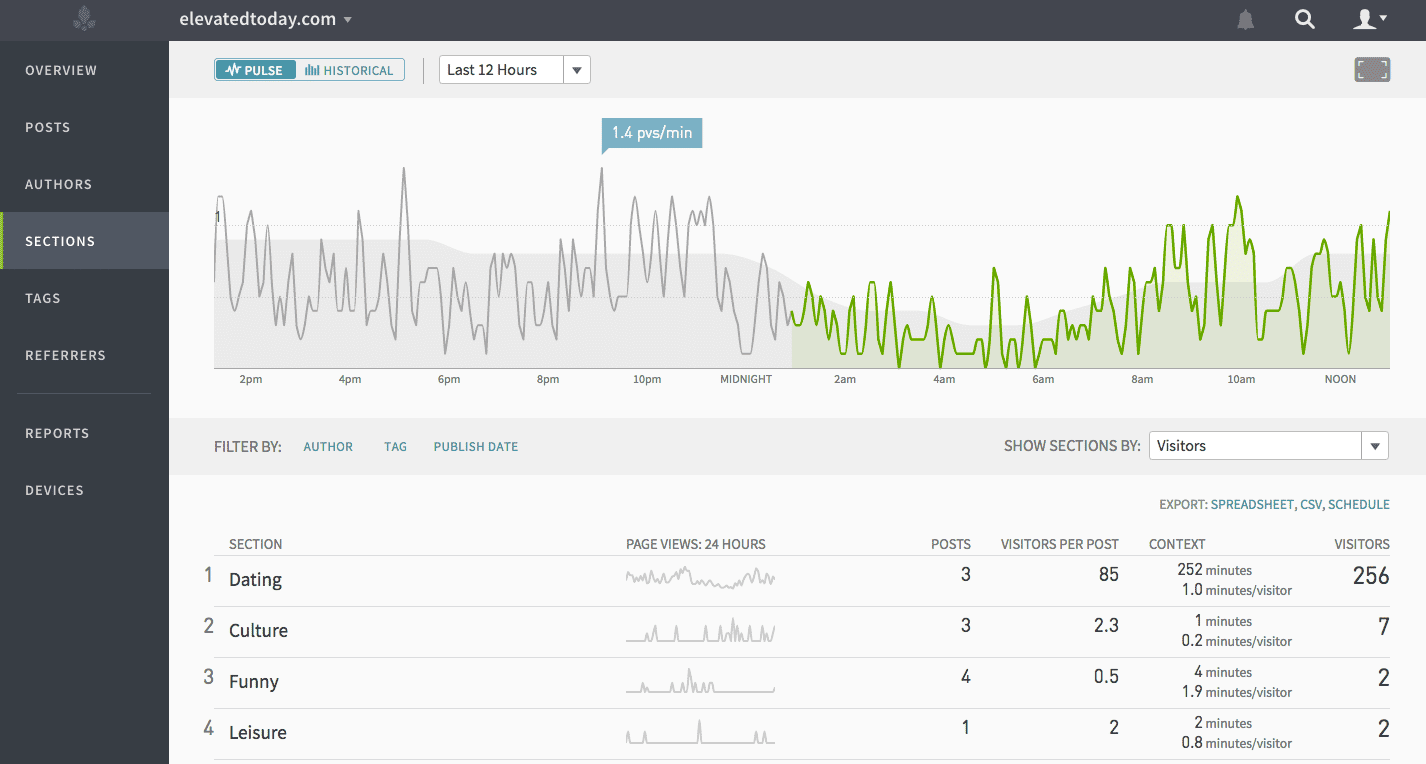The image size is (1426, 764).
Task: Export as Spreadsheet
Action: [x=1251, y=505]
